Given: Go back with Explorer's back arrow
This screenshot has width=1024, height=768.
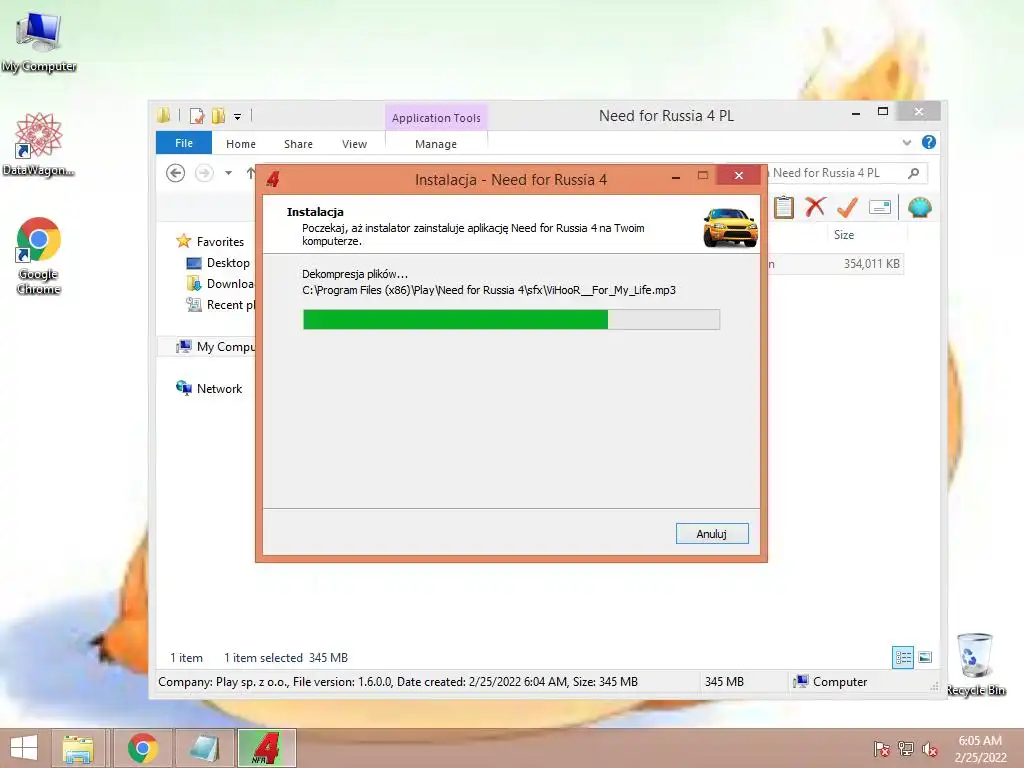Looking at the screenshot, I should point(175,173).
